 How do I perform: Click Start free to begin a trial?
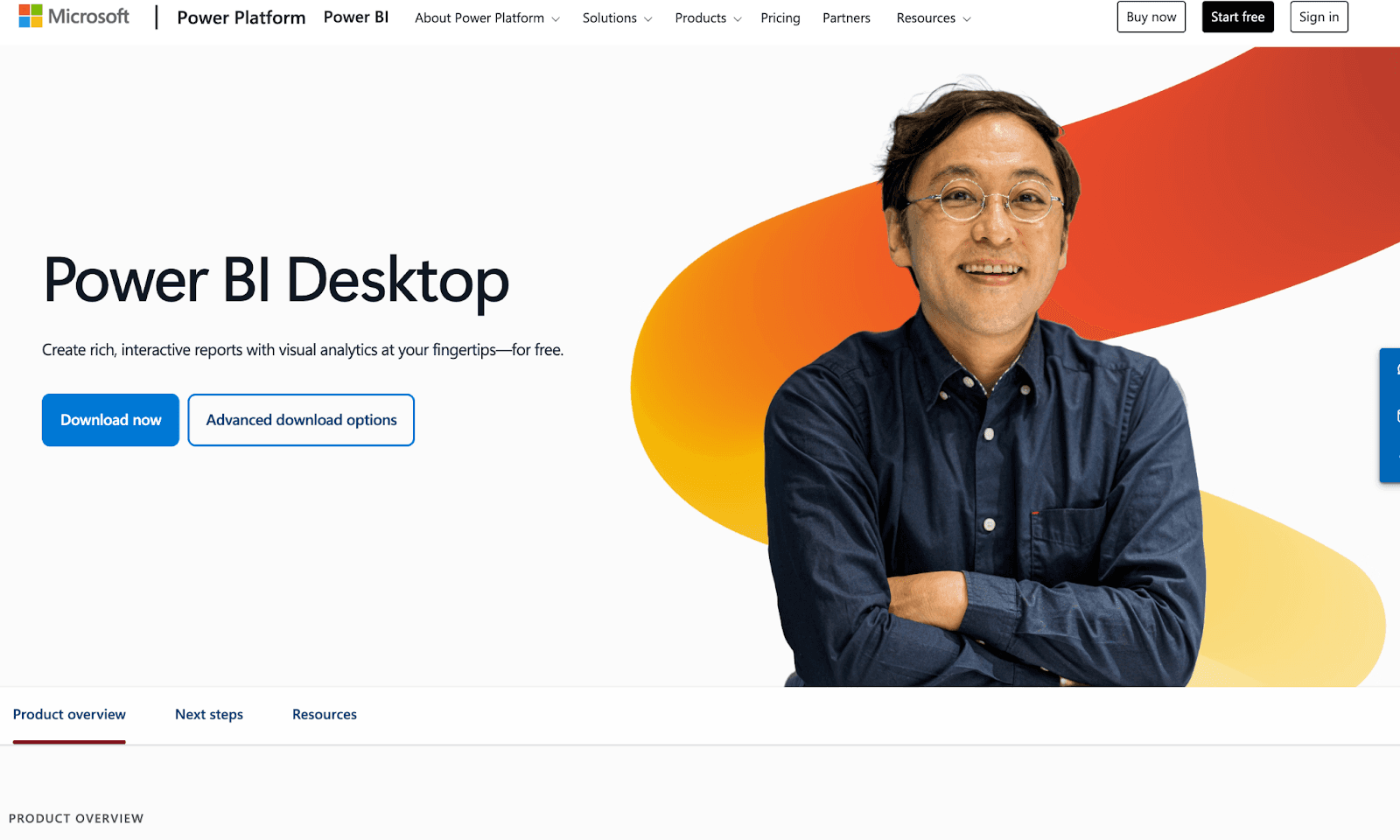pyautogui.click(x=1237, y=17)
